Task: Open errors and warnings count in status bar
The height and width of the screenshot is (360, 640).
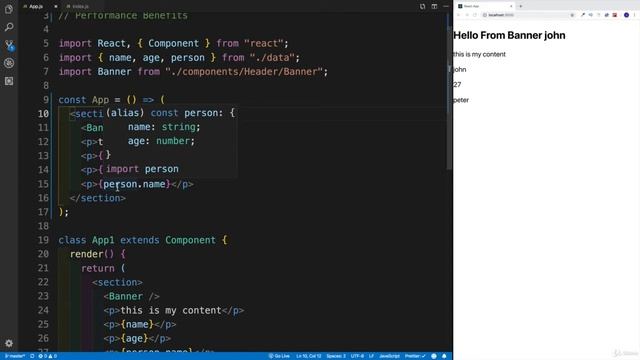Action: coord(48,356)
